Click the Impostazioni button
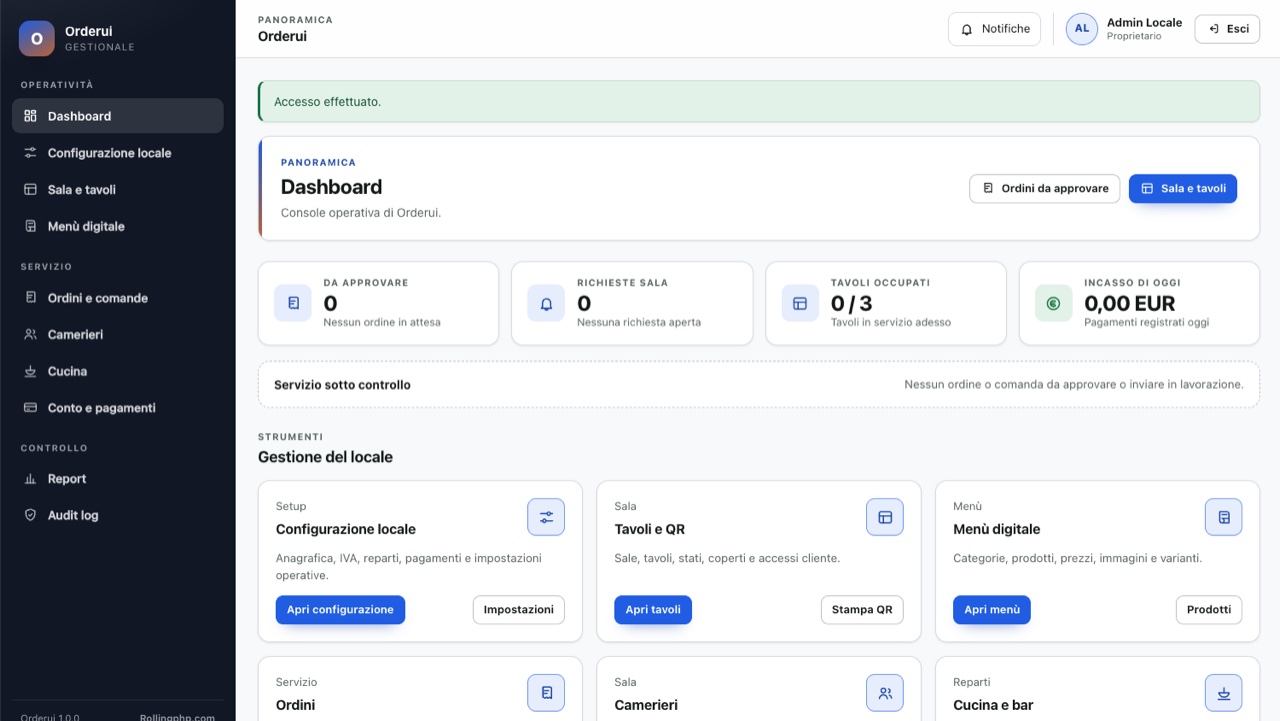1280x721 pixels. [519, 610]
